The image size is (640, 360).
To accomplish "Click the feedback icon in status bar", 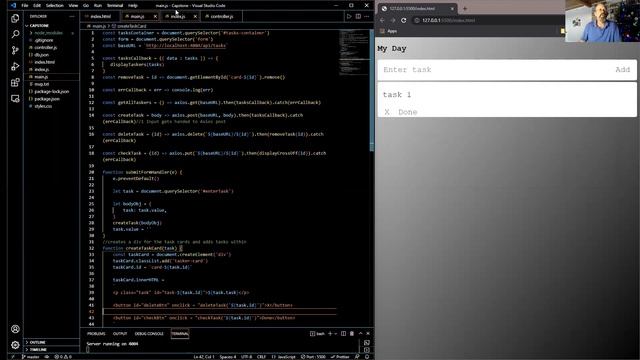I will click(357, 357).
